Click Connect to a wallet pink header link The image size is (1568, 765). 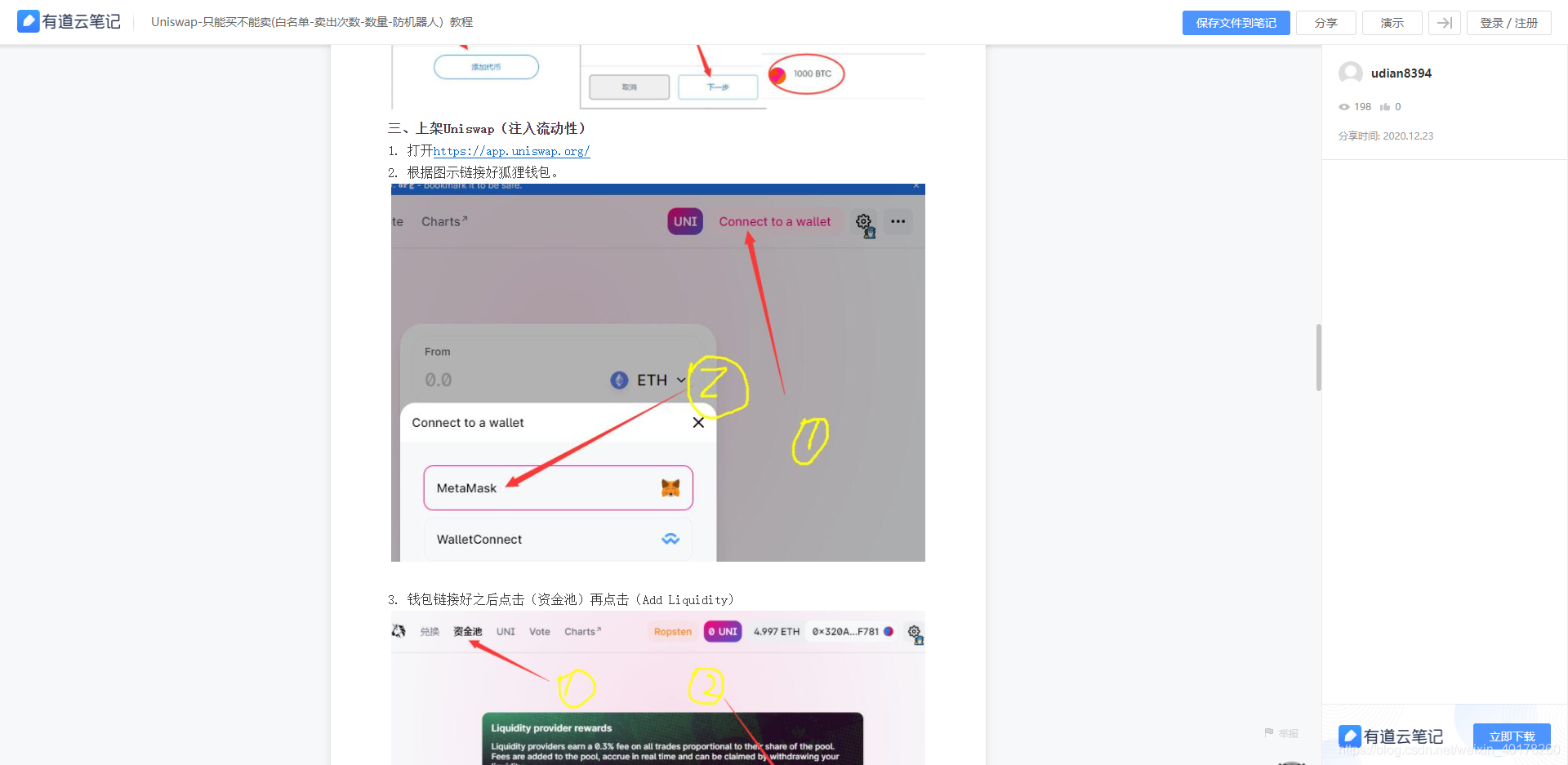pyautogui.click(x=775, y=221)
